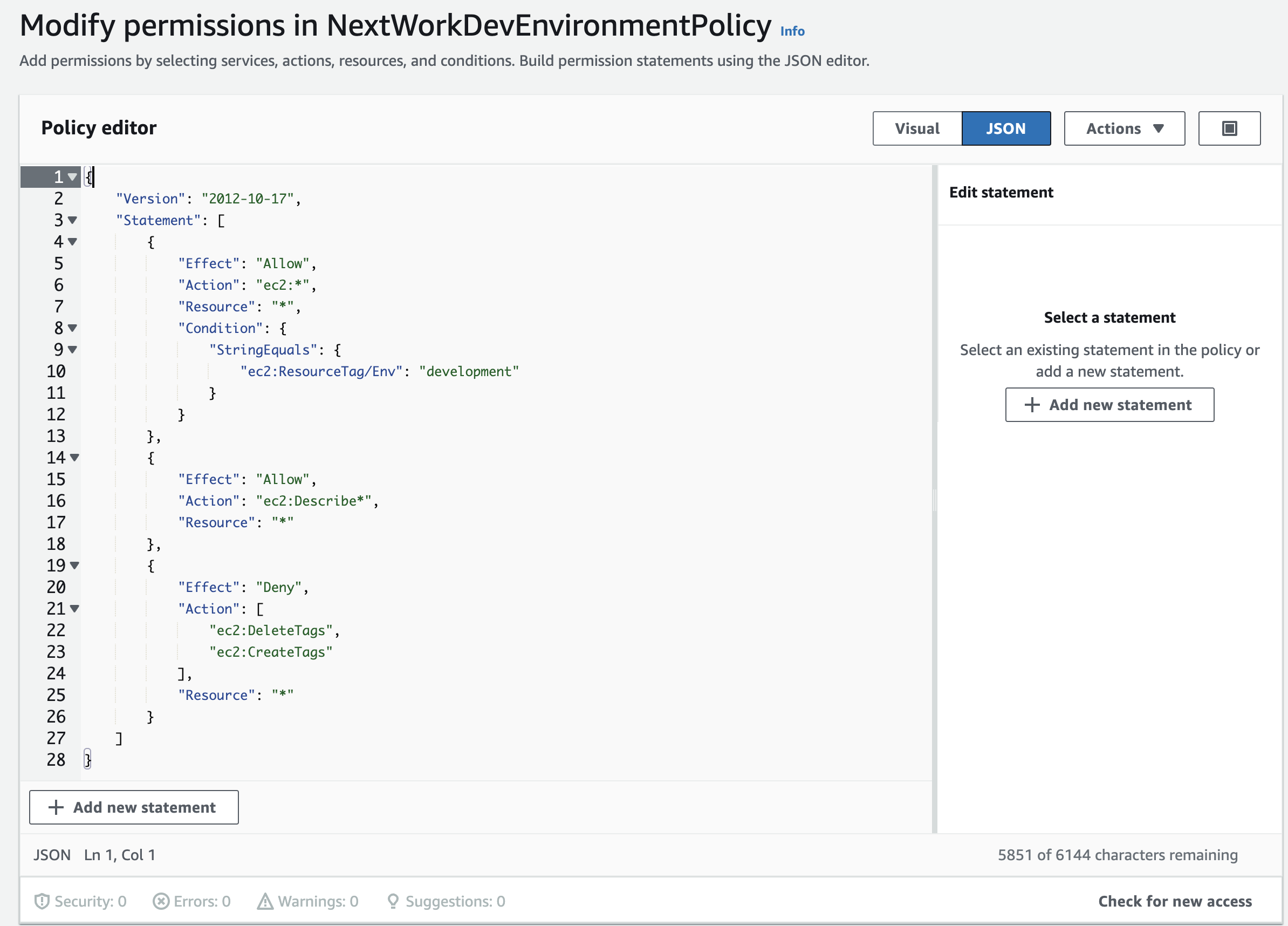Image resolution: width=1288 pixels, height=926 pixels.
Task: Click on line 10 ec2:ResourceTag/Env text
Action: (x=321, y=372)
